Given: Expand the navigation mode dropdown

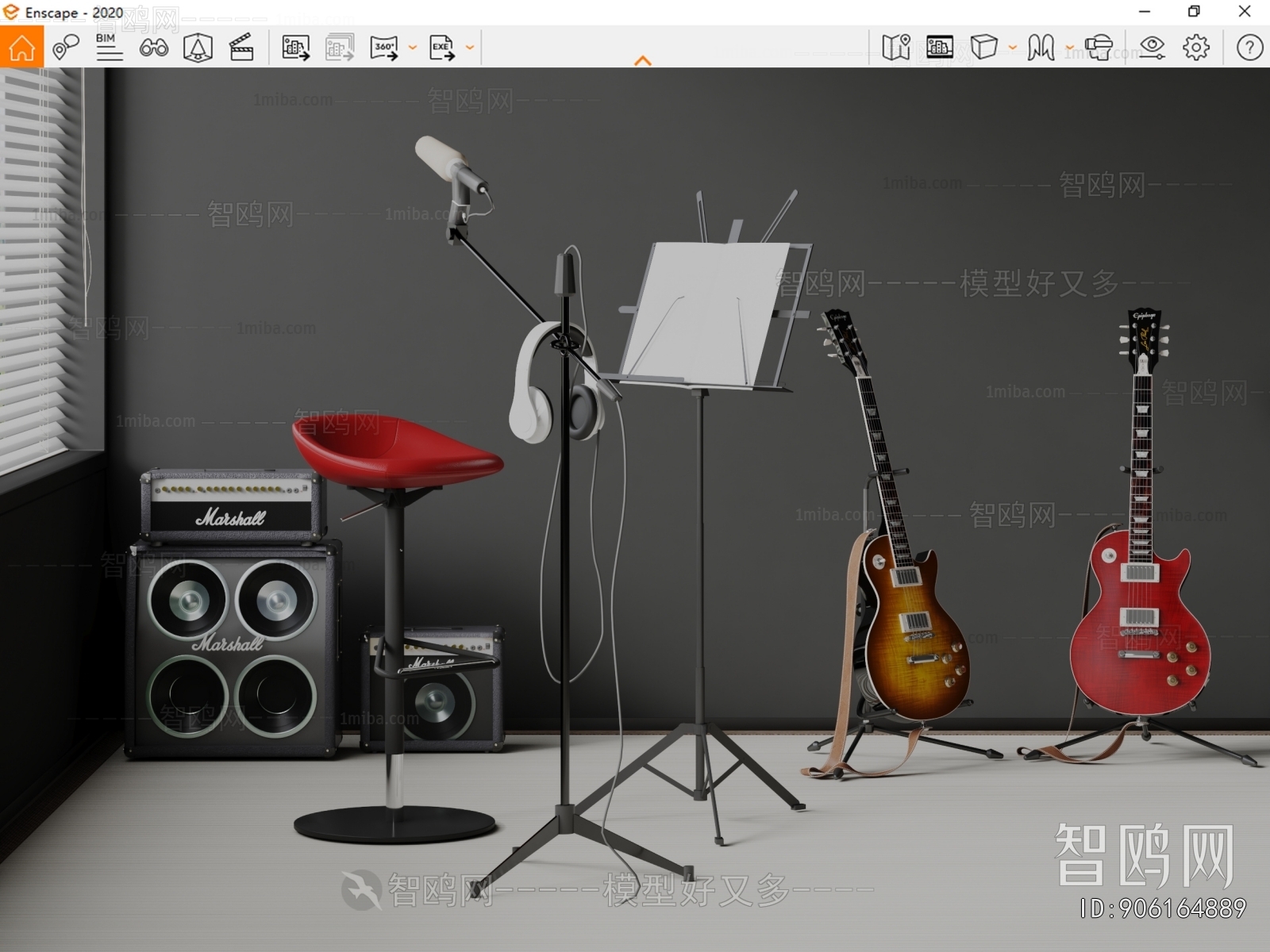Looking at the screenshot, I should pyautogui.click(x=1069, y=48).
